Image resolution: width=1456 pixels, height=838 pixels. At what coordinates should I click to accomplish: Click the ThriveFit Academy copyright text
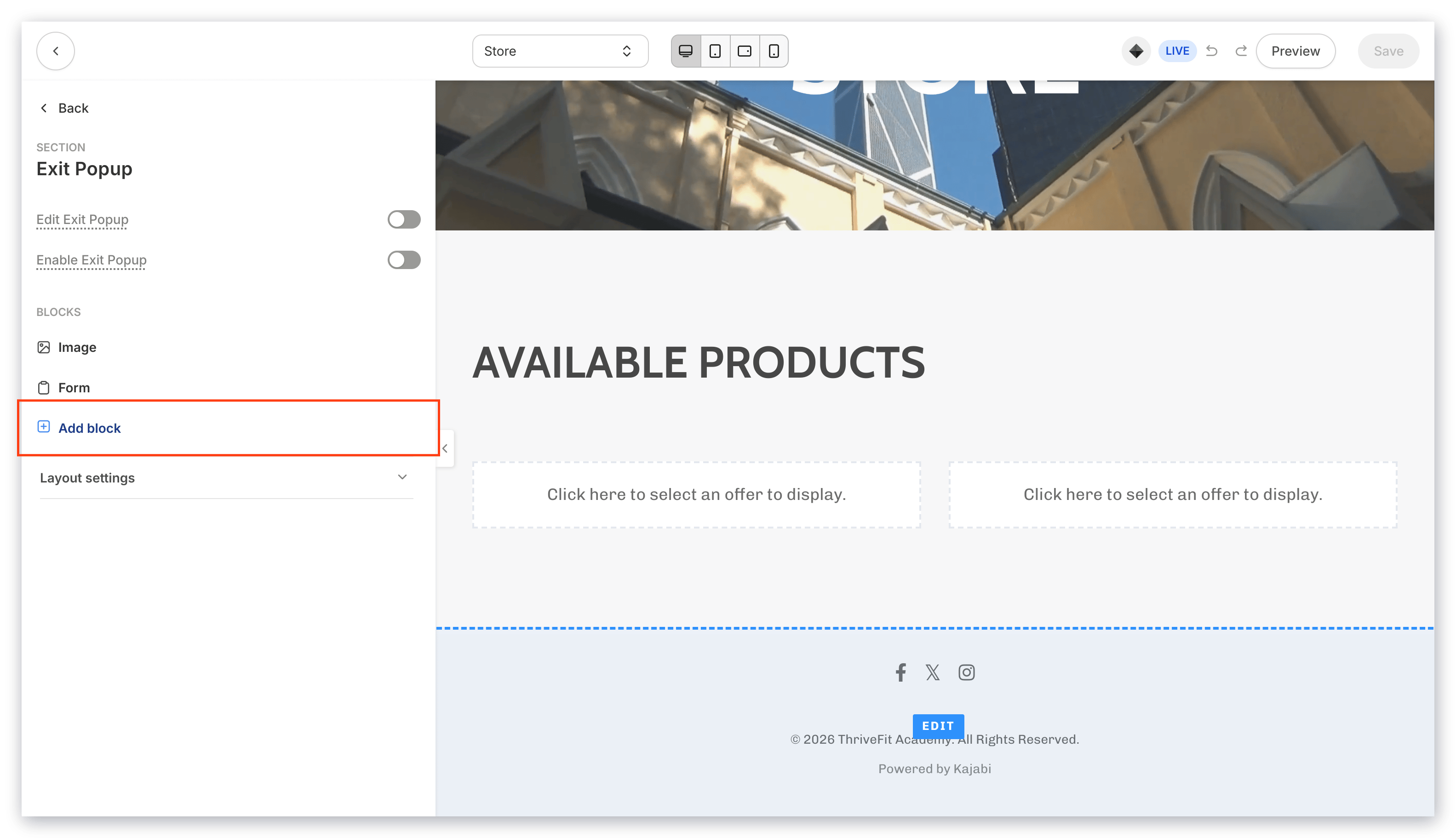pos(934,740)
